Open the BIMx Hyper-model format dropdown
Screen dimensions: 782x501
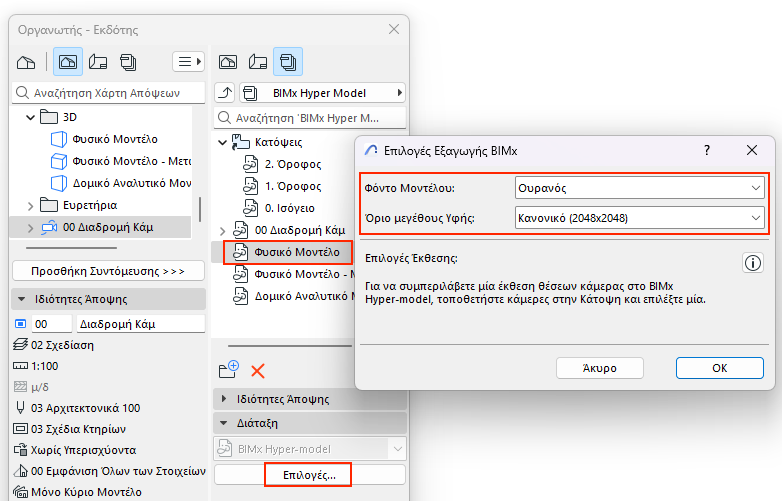point(310,449)
